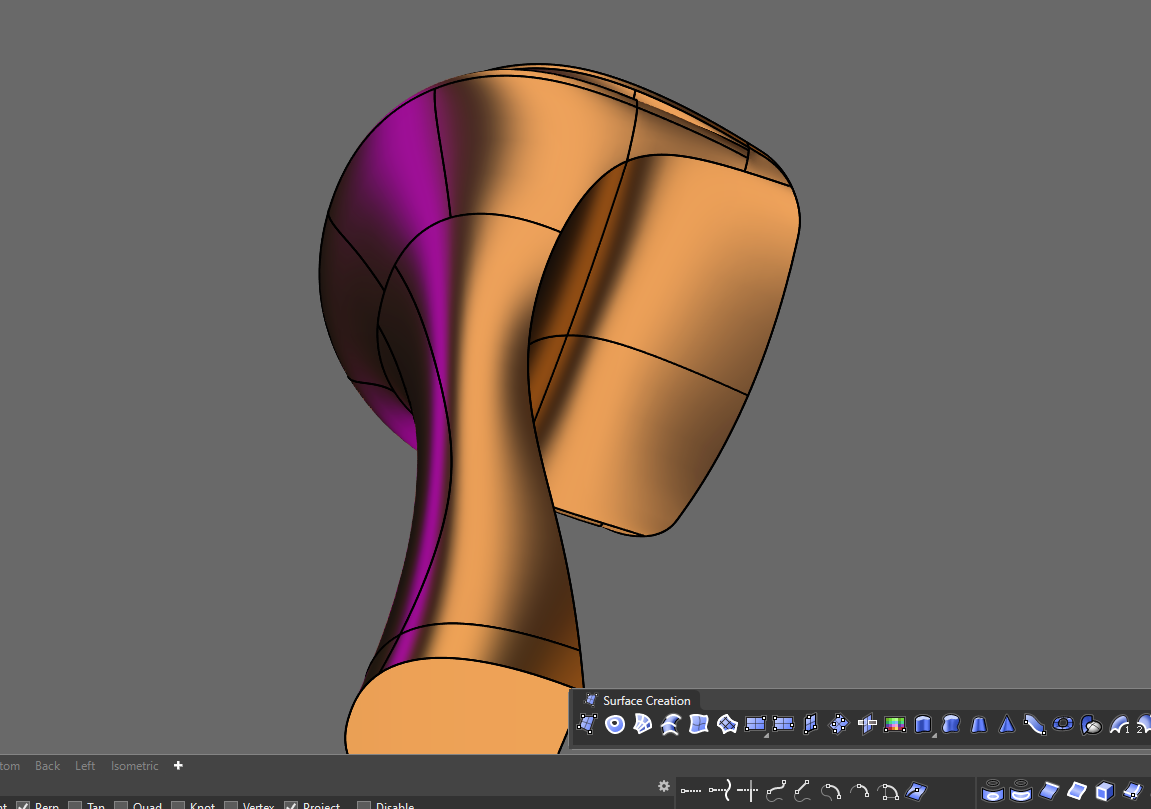Image resolution: width=1151 pixels, height=809 pixels.
Task: Click the extend by arc to point icon
Action: [860, 791]
